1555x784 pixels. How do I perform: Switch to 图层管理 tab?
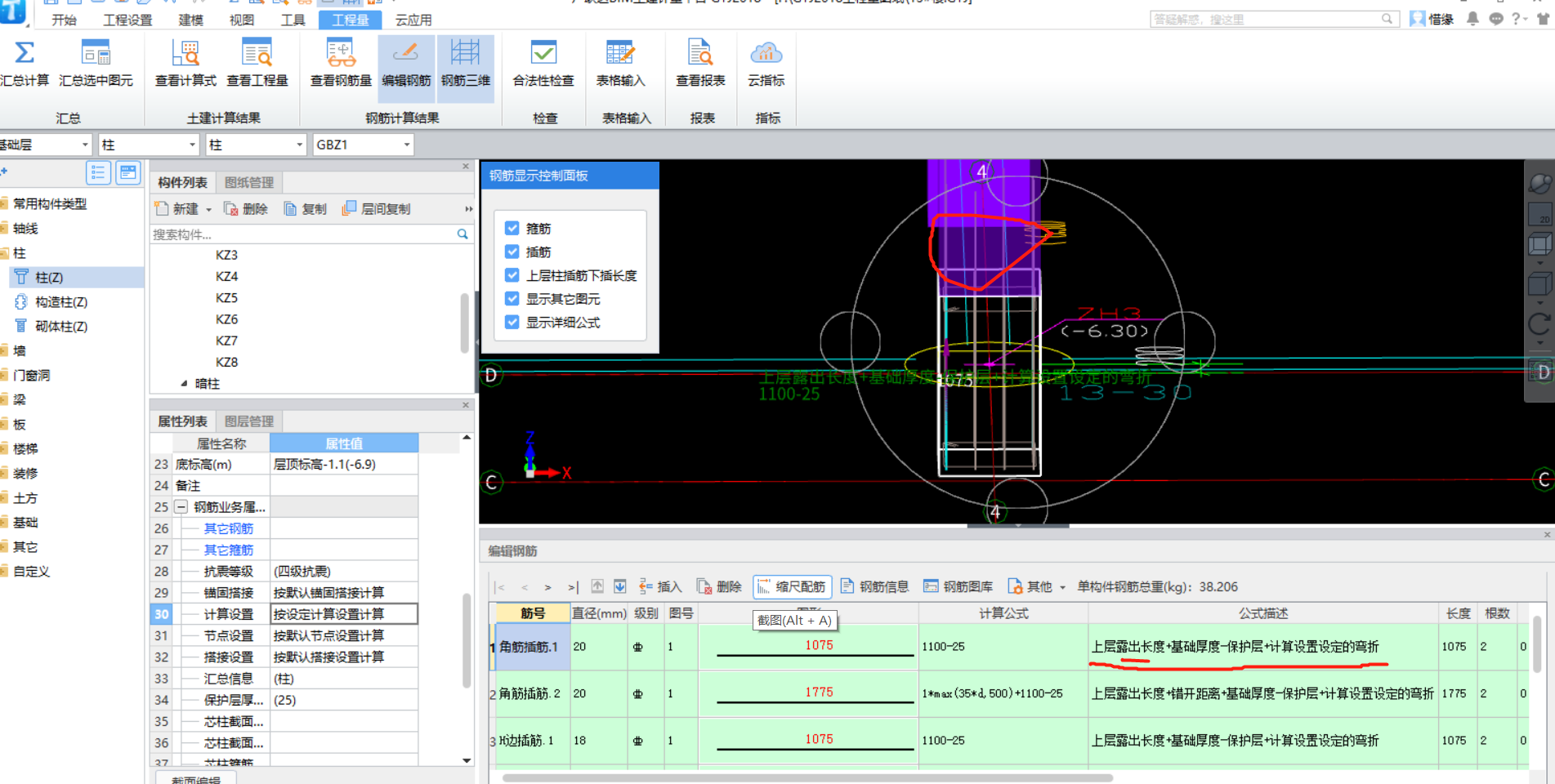click(248, 421)
